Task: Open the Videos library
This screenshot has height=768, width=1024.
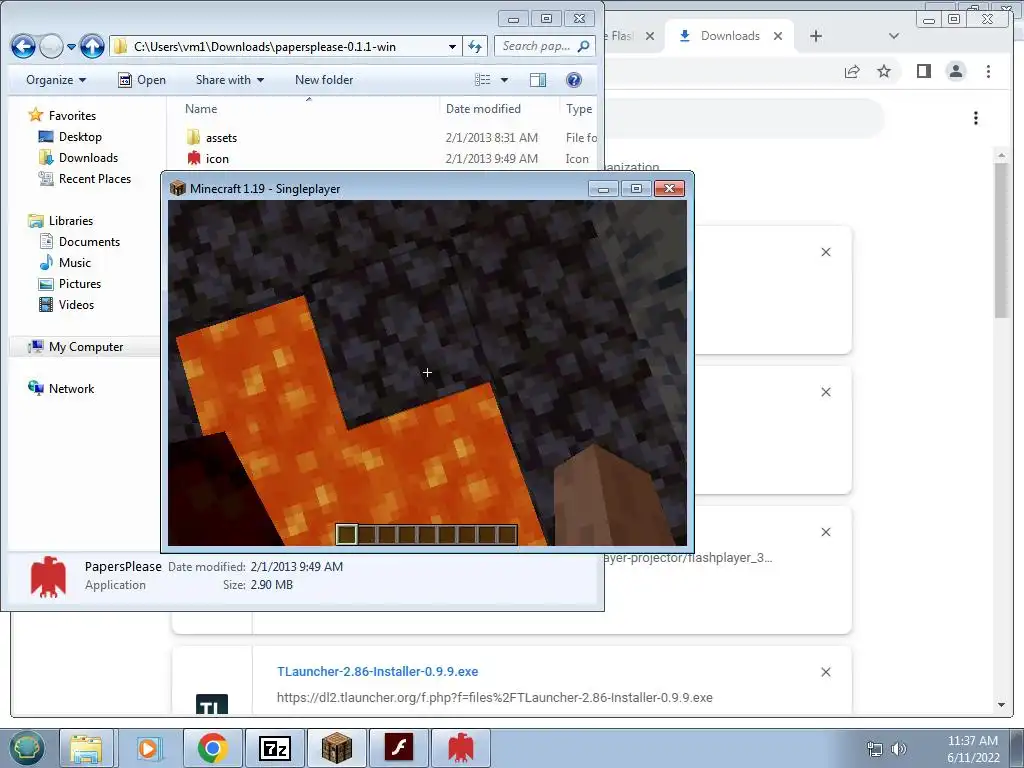Action: click(x=76, y=304)
